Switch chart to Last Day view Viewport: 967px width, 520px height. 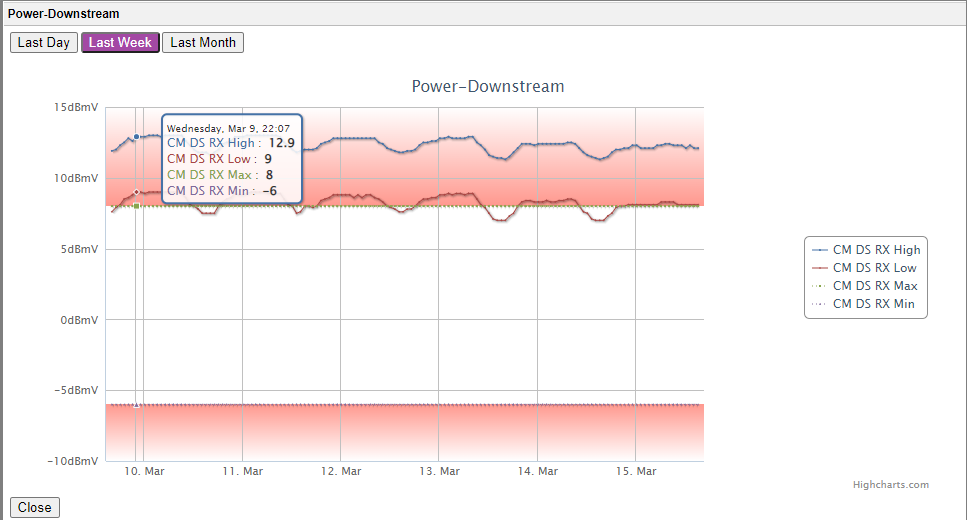(44, 43)
